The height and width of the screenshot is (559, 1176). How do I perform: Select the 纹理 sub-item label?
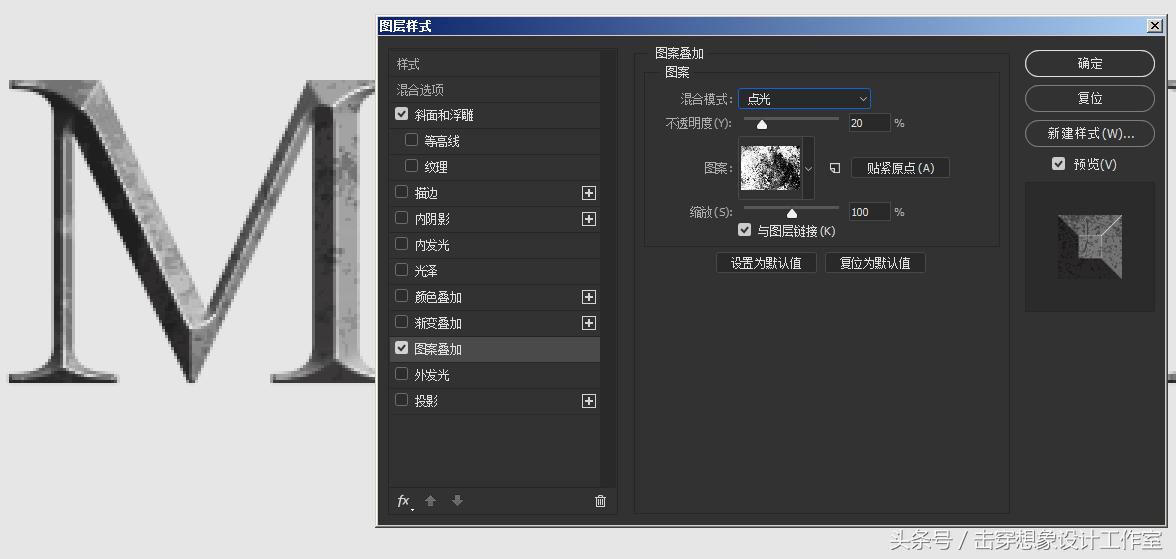(x=436, y=167)
